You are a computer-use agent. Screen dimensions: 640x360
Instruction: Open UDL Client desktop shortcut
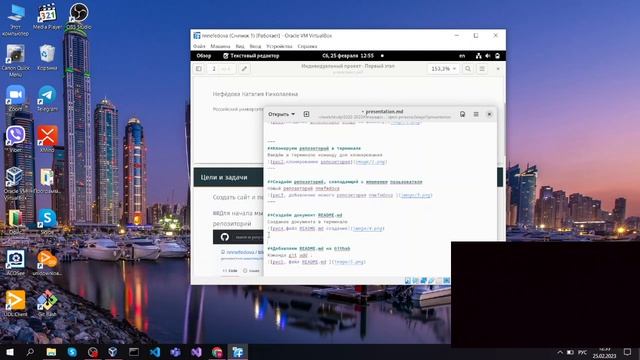(x=16, y=303)
